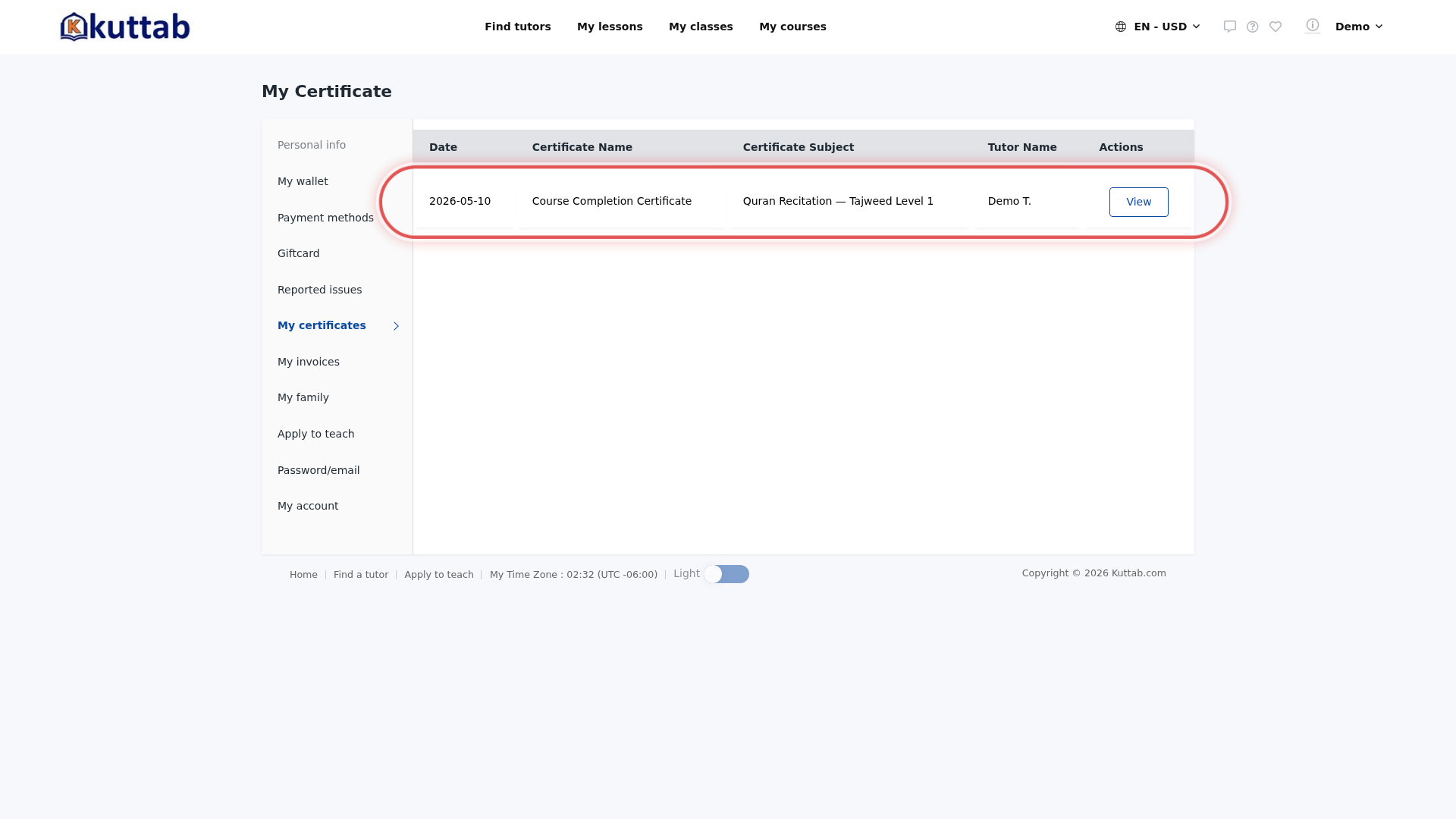Click the globe language icon
Viewport: 1456px width, 819px height.
coord(1121,27)
